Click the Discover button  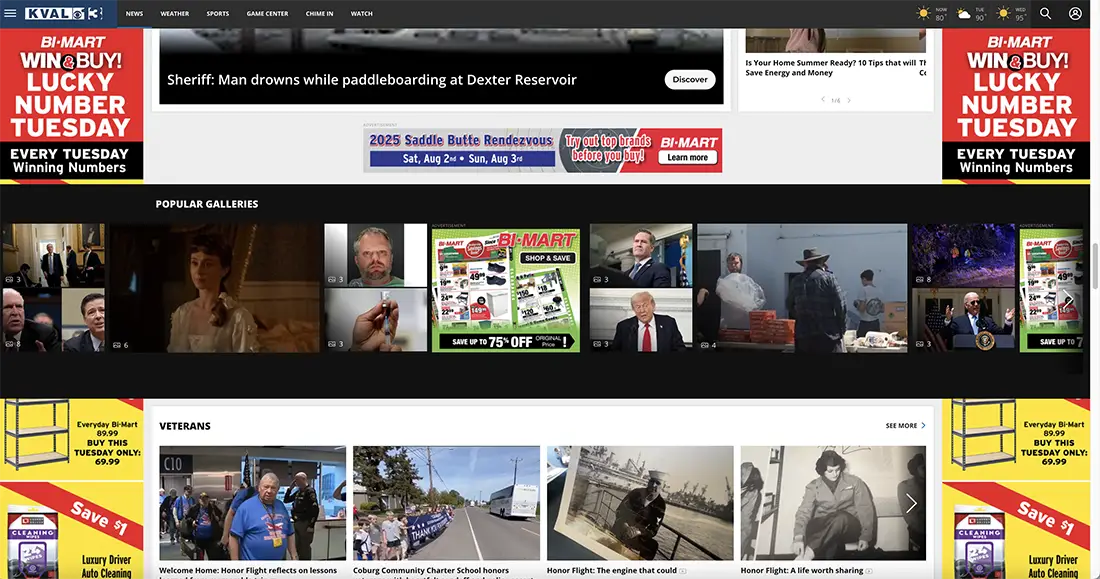click(x=690, y=79)
